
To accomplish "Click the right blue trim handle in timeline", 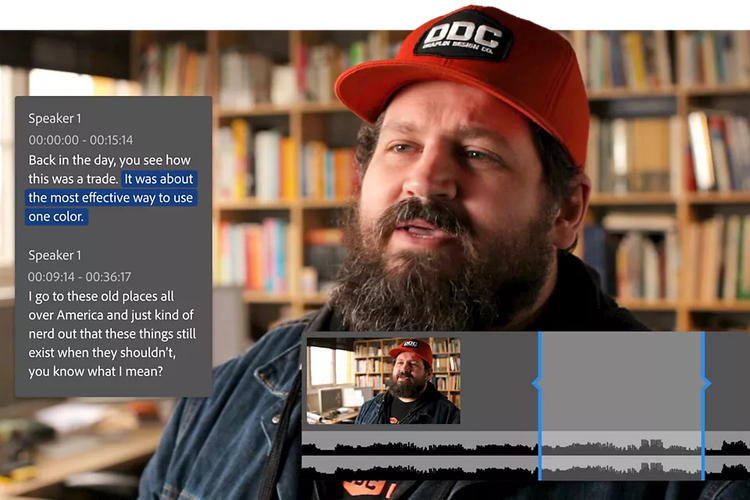I will pyautogui.click(x=705, y=383).
